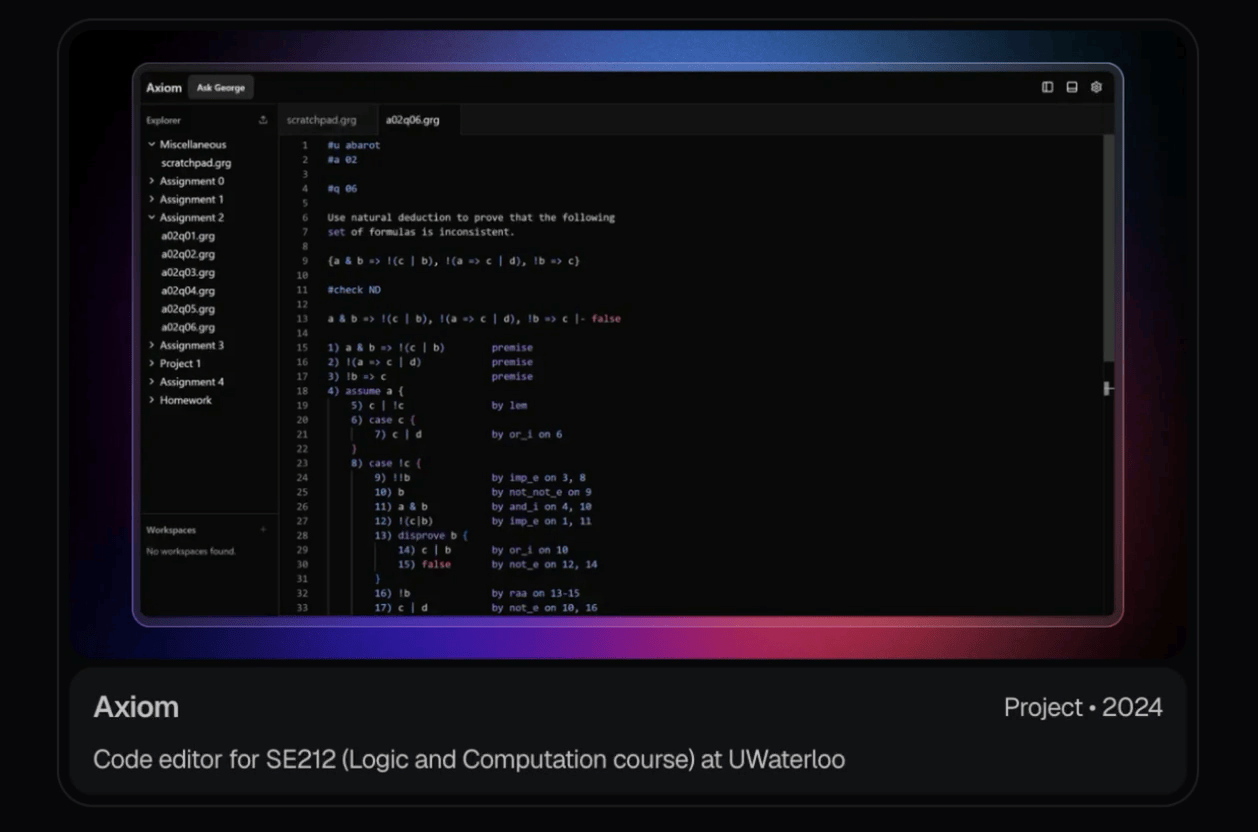Click the red 'false' on line 13

[606, 319]
